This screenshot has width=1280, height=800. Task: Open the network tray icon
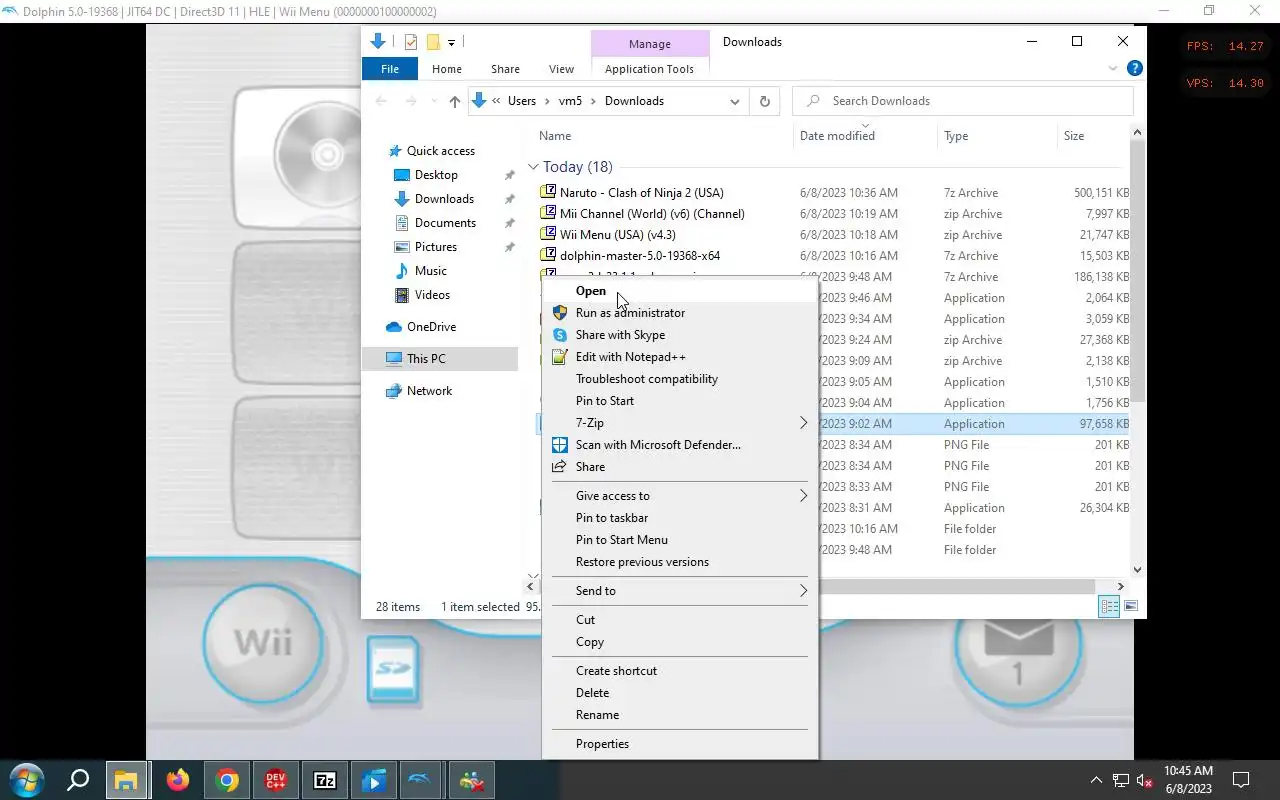point(1121,780)
